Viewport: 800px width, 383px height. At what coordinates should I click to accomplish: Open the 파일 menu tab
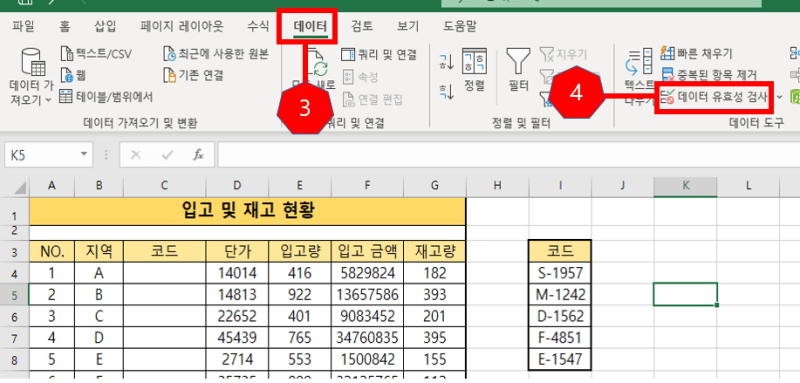23,27
